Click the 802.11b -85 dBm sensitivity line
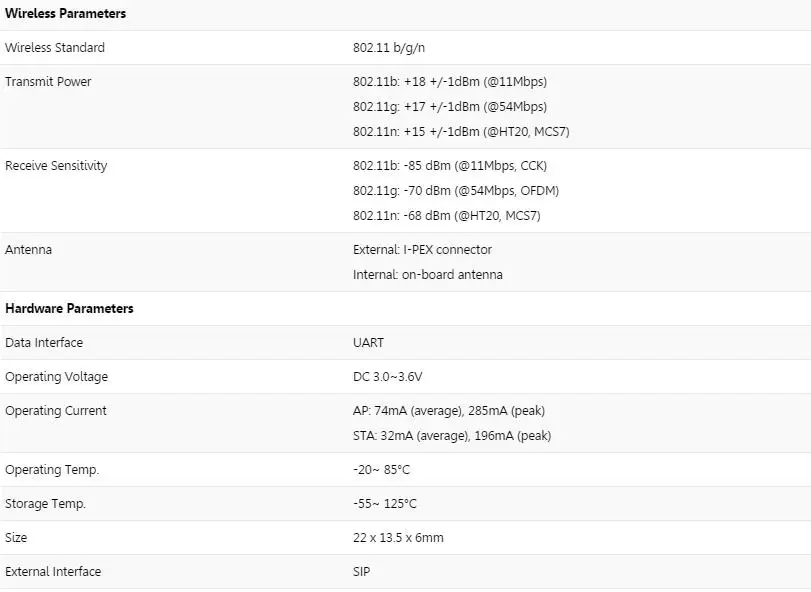The image size is (811, 592). pyautogui.click(x=450, y=166)
